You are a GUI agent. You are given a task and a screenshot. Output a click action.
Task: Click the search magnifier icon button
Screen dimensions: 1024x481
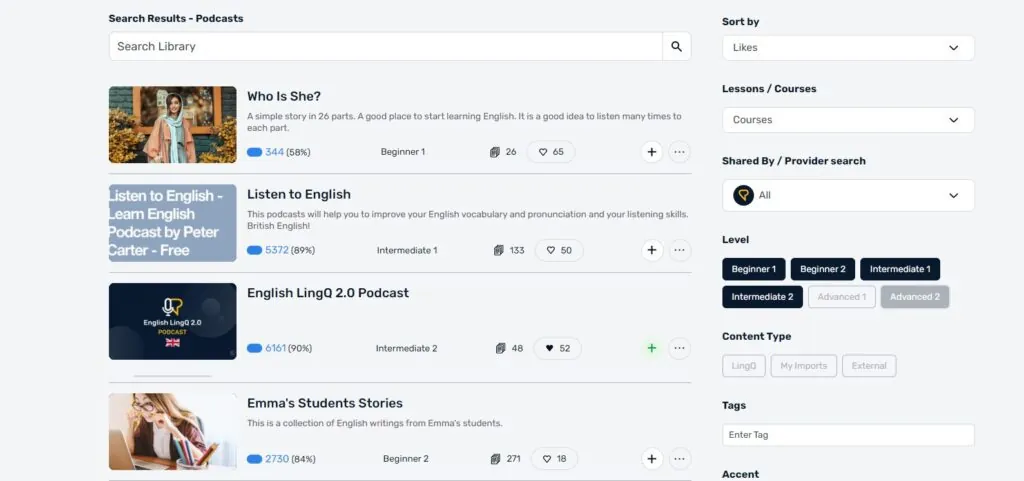676,46
